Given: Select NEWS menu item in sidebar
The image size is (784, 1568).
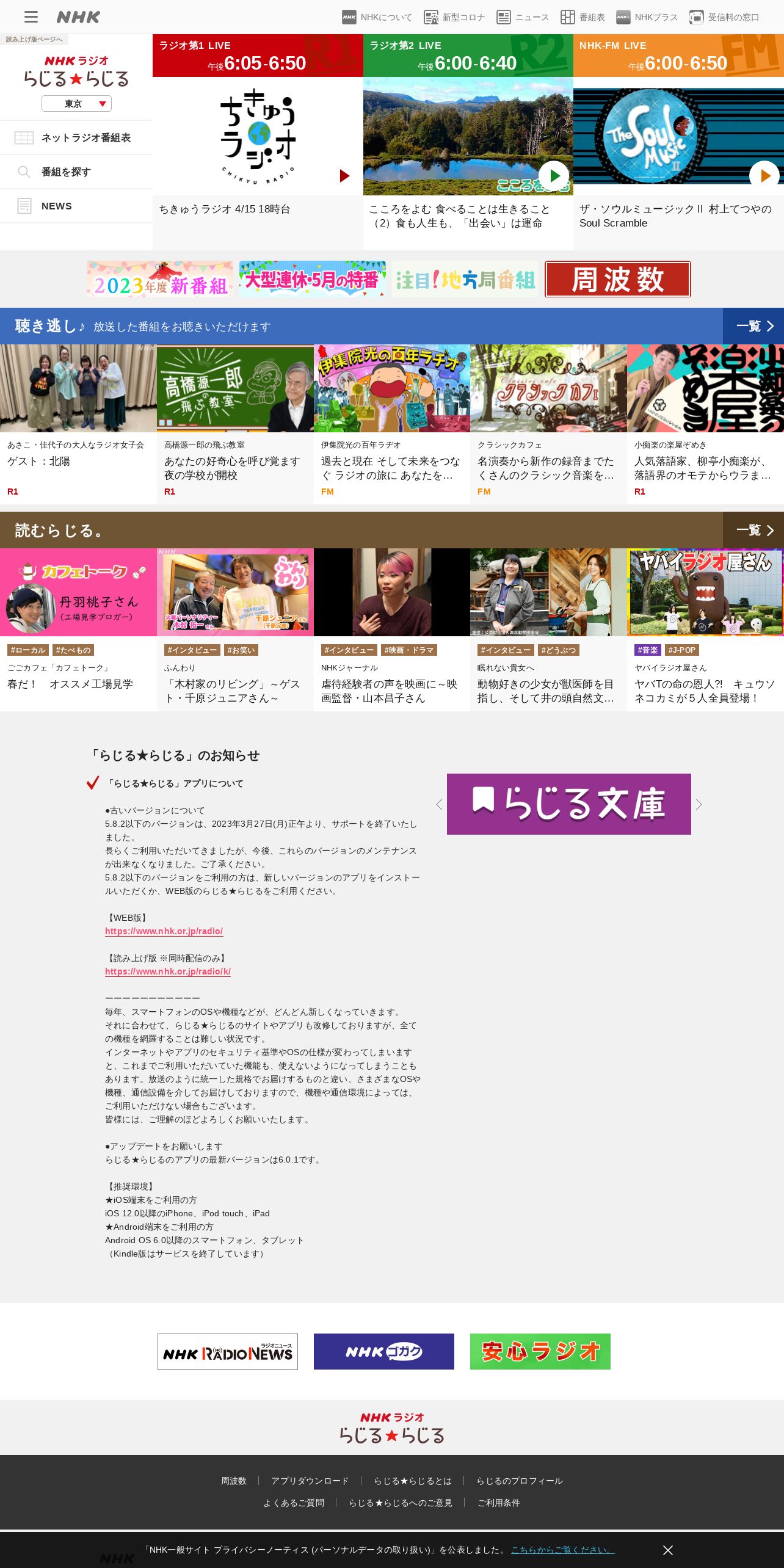Looking at the screenshot, I should pyautogui.click(x=76, y=206).
